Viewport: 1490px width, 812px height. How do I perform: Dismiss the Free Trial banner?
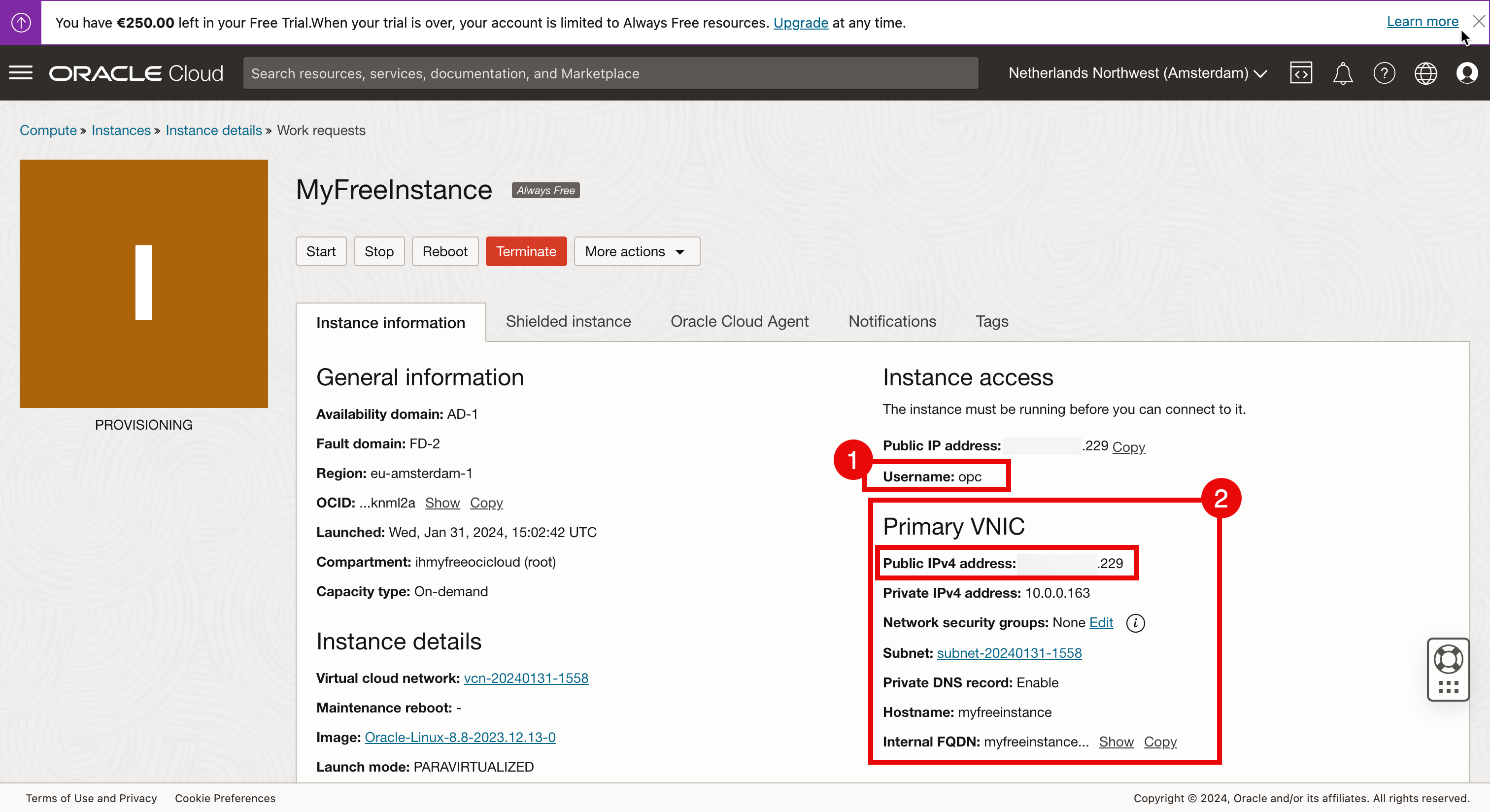click(x=1479, y=21)
